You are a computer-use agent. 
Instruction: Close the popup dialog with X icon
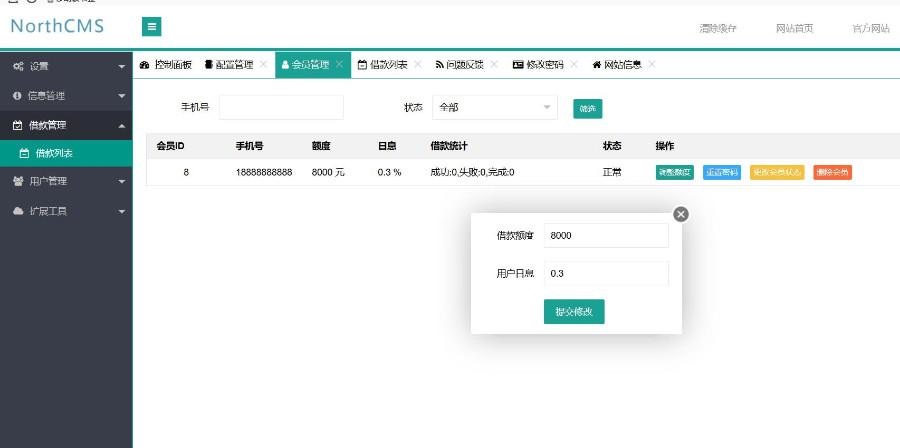click(681, 213)
